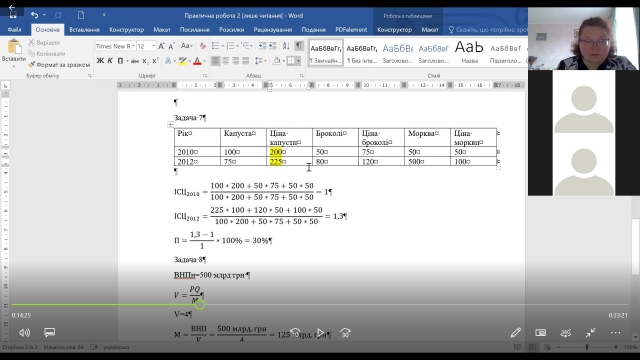Screen dimensions: 640x360
Task: Expand the font color dropdown arrow
Action: [204, 61]
